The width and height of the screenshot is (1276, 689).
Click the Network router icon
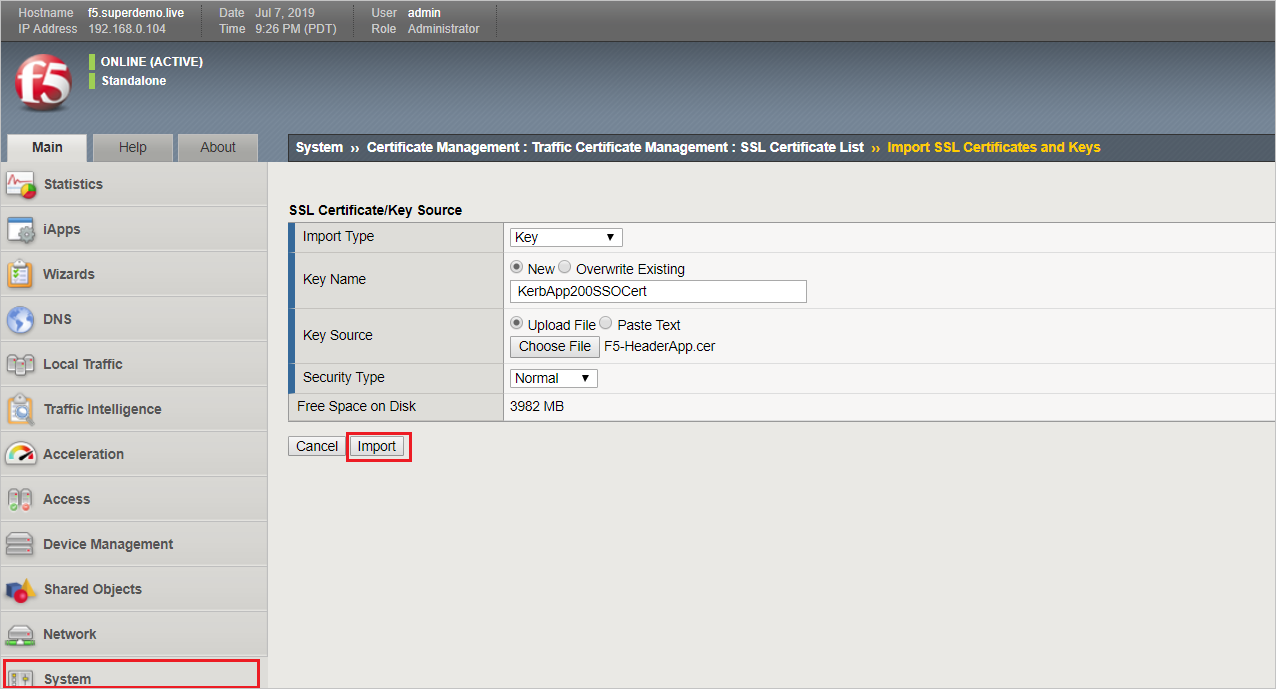point(21,634)
